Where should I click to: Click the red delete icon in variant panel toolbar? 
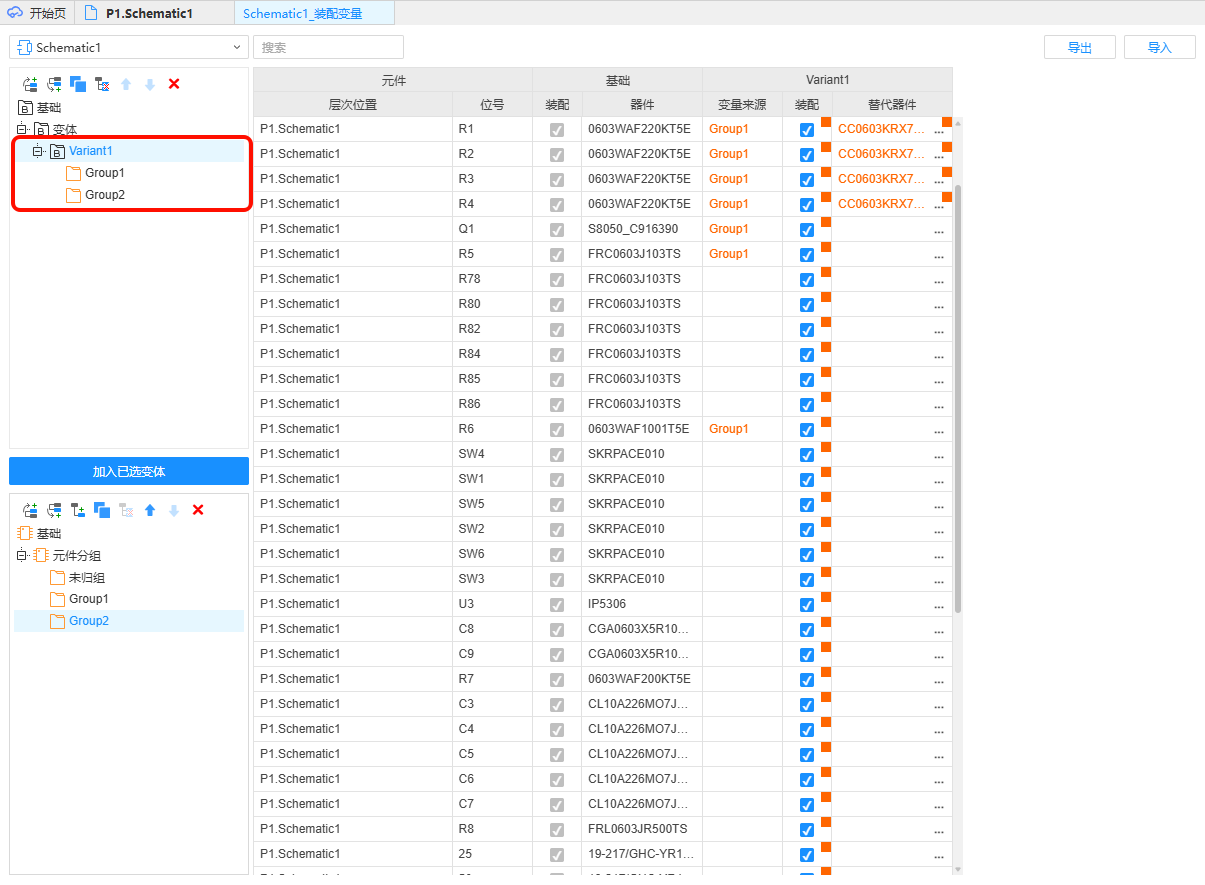[x=174, y=84]
